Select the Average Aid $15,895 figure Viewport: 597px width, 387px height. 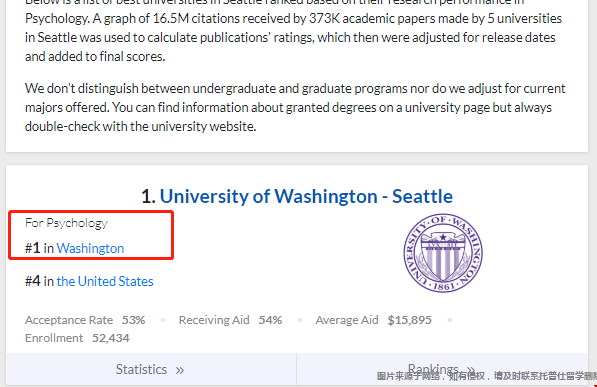pos(409,320)
